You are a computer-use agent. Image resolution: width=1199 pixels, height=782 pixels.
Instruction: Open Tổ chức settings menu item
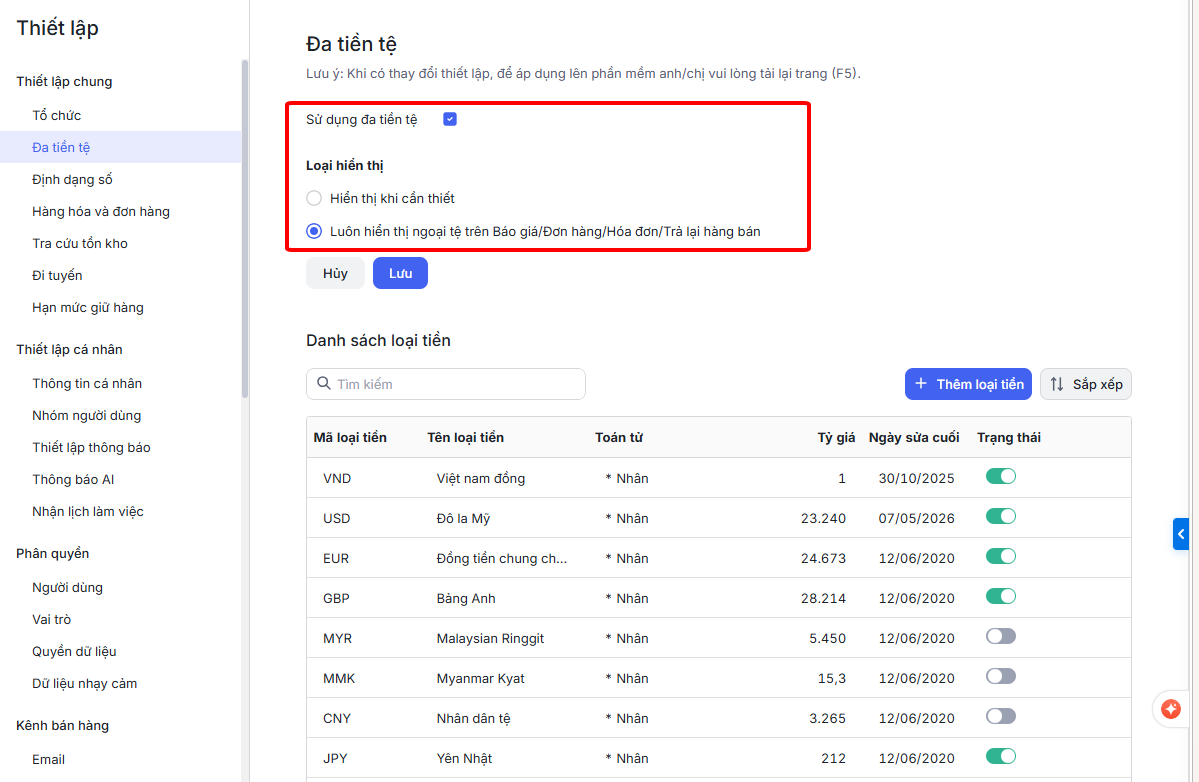[x=57, y=115]
